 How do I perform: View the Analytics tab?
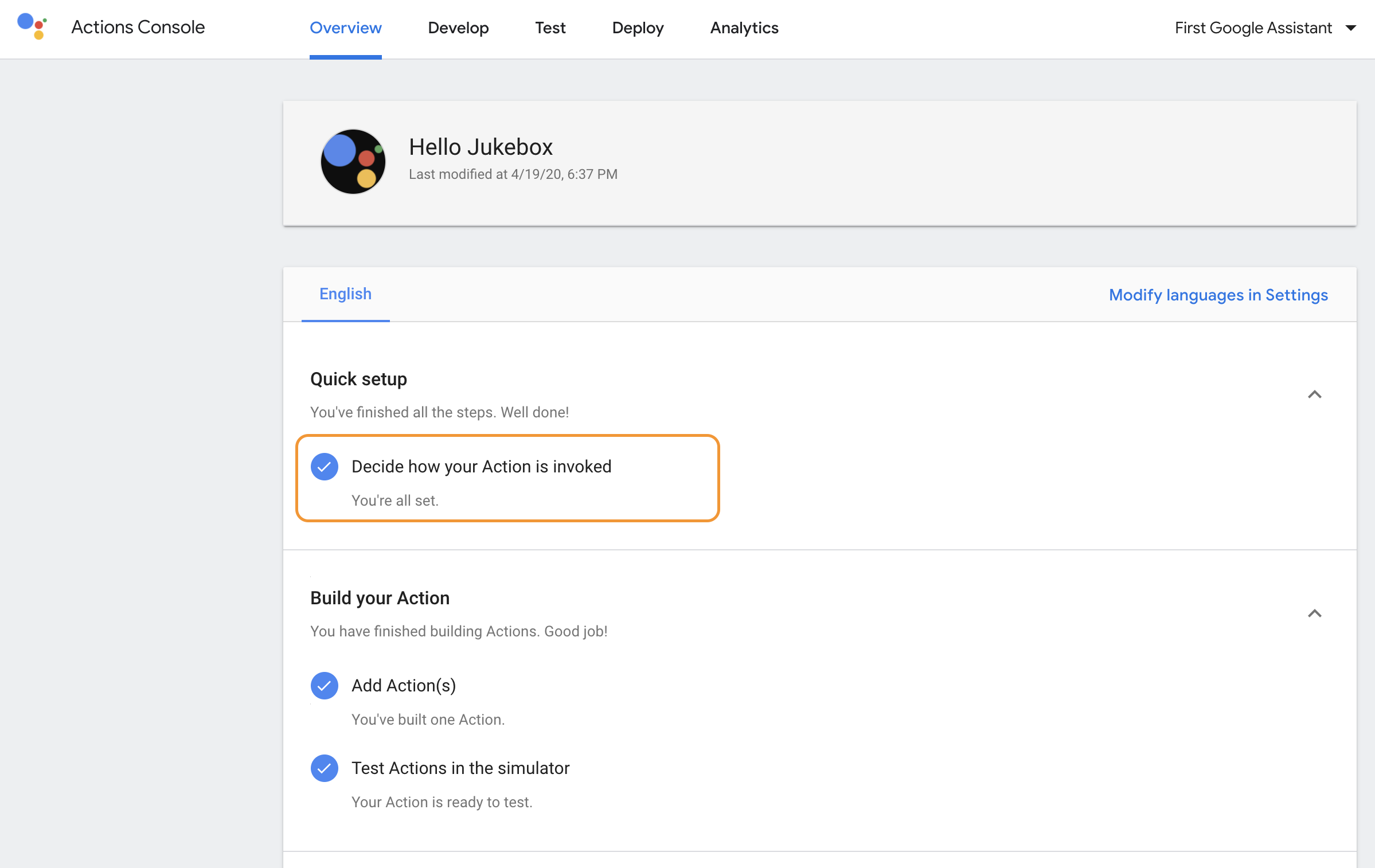tap(744, 28)
